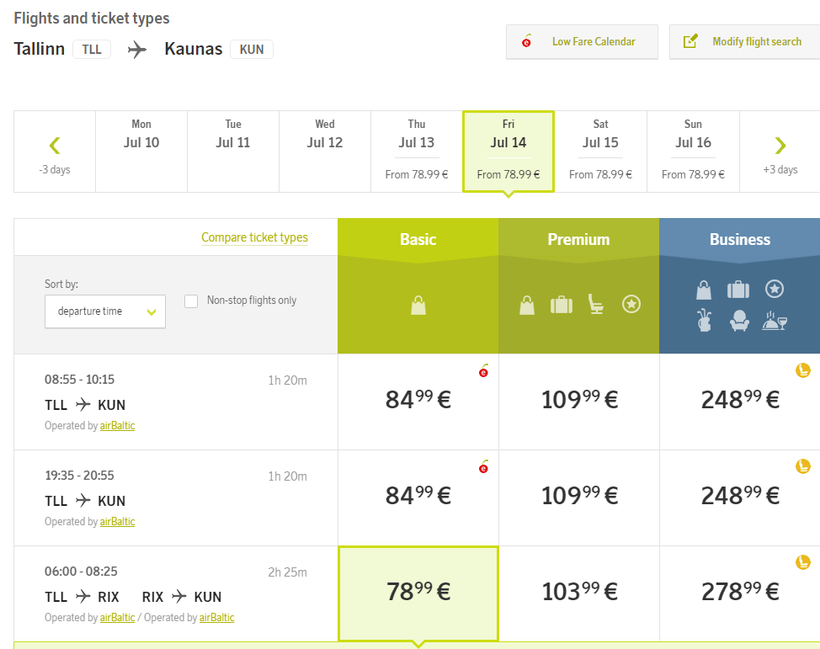
Task: Open the Low Fare Calendar button
Action: [x=582, y=42]
